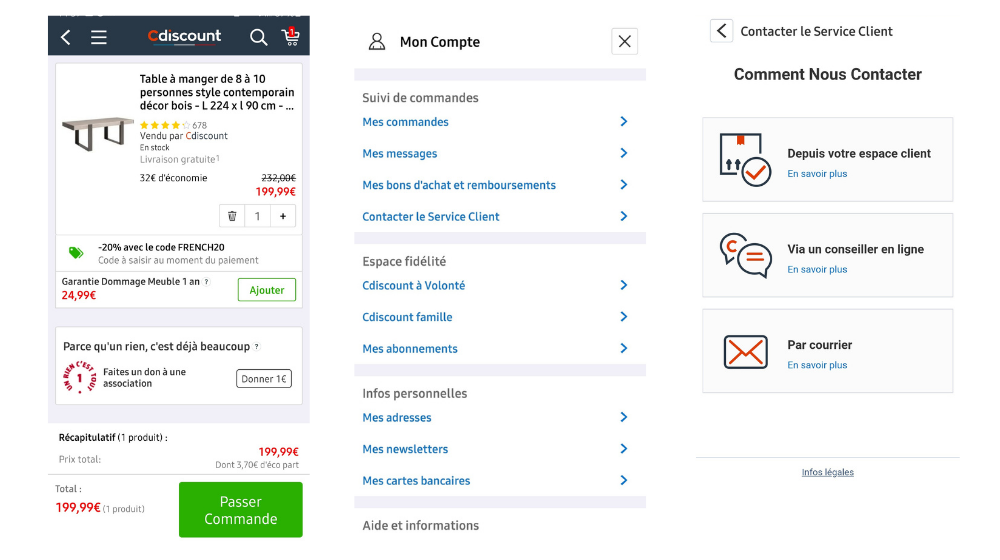Screen dimensions: 1000x560
Task: Select the Mes adresses link
Action: click(x=397, y=418)
